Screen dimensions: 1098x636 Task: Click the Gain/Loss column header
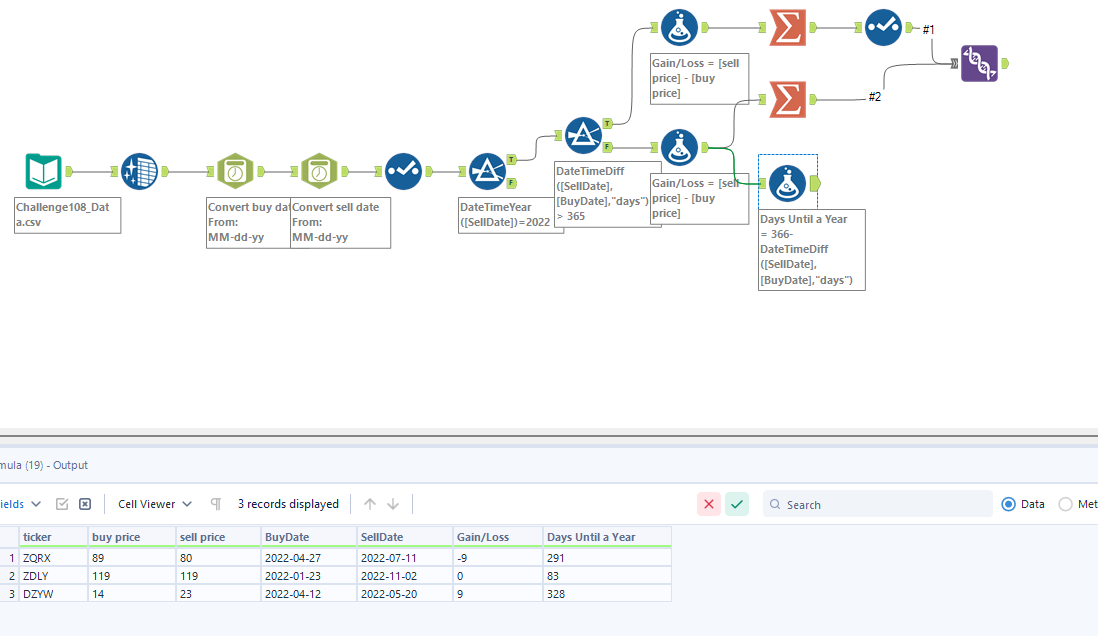[498, 537]
